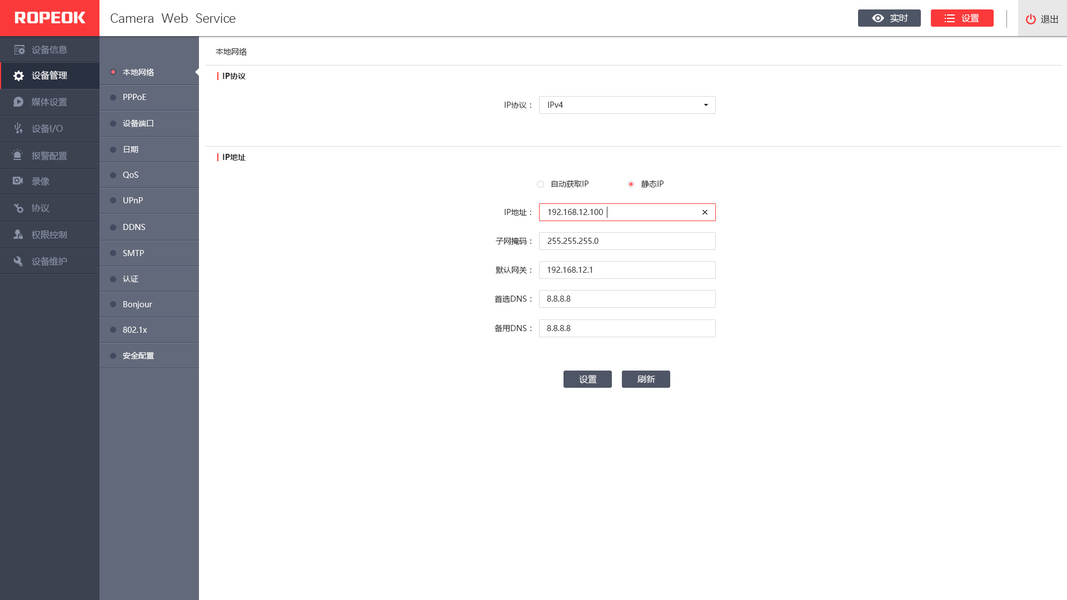
Task: Click the 权限控制 user icon
Action: coord(18,235)
